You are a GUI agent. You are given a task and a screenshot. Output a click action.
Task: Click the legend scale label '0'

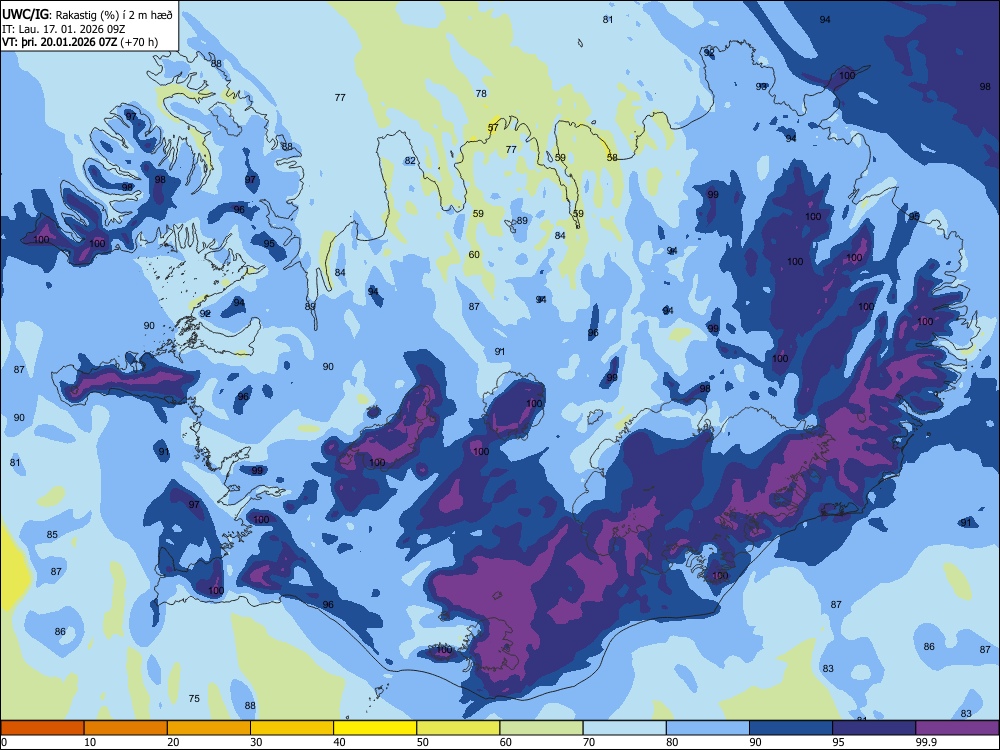click(4, 742)
